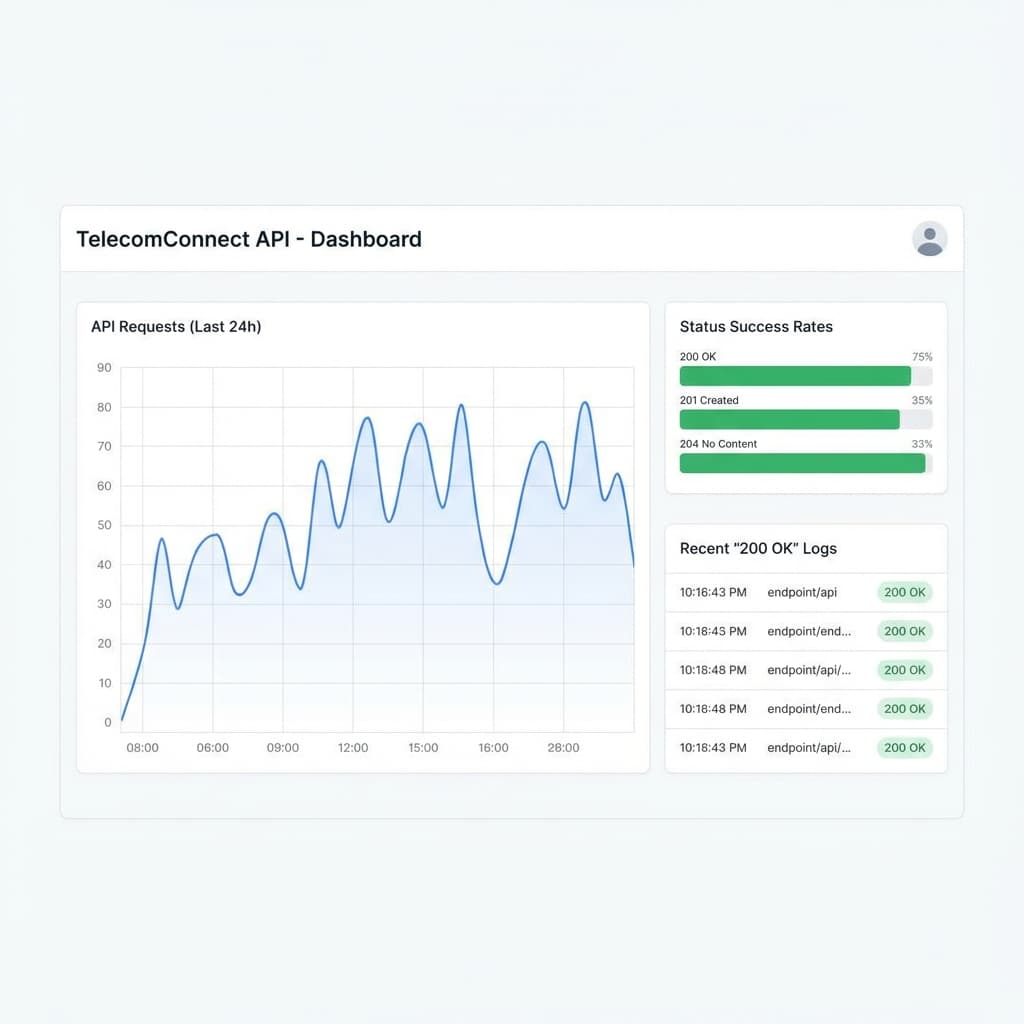The width and height of the screenshot is (1024, 1024).
Task: Click 10:18:48 PM timestamp next to endpoint/end...
Action: [x=713, y=709]
